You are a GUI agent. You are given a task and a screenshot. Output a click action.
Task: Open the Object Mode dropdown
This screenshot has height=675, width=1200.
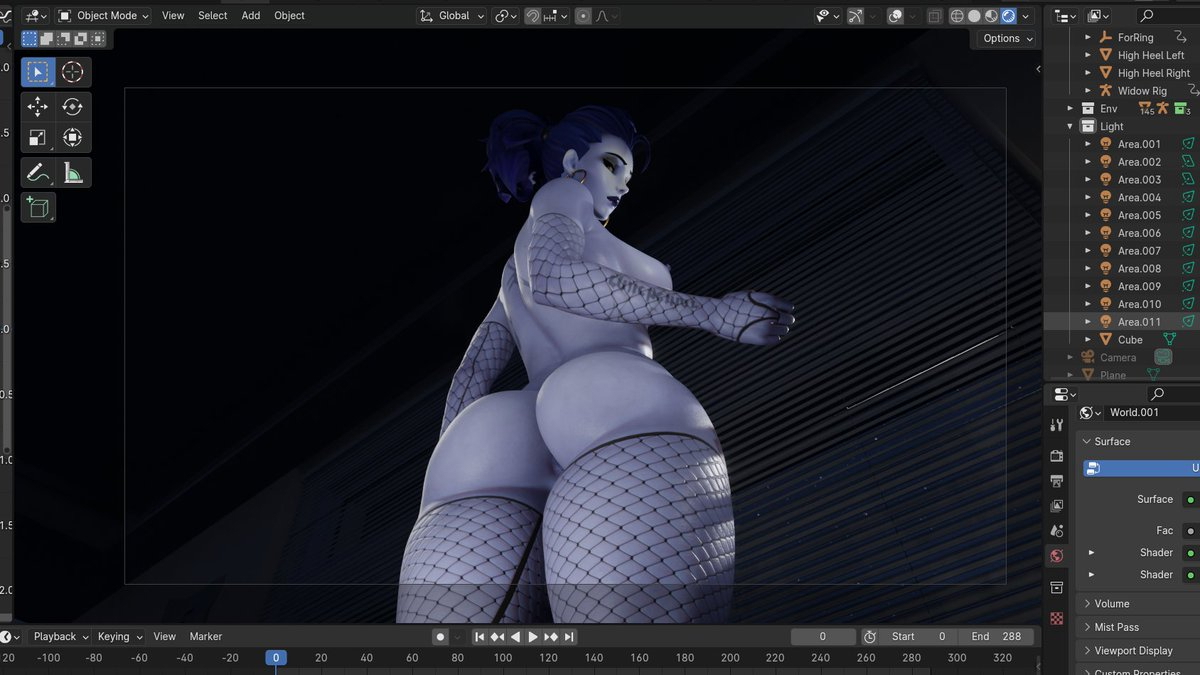pyautogui.click(x=103, y=16)
